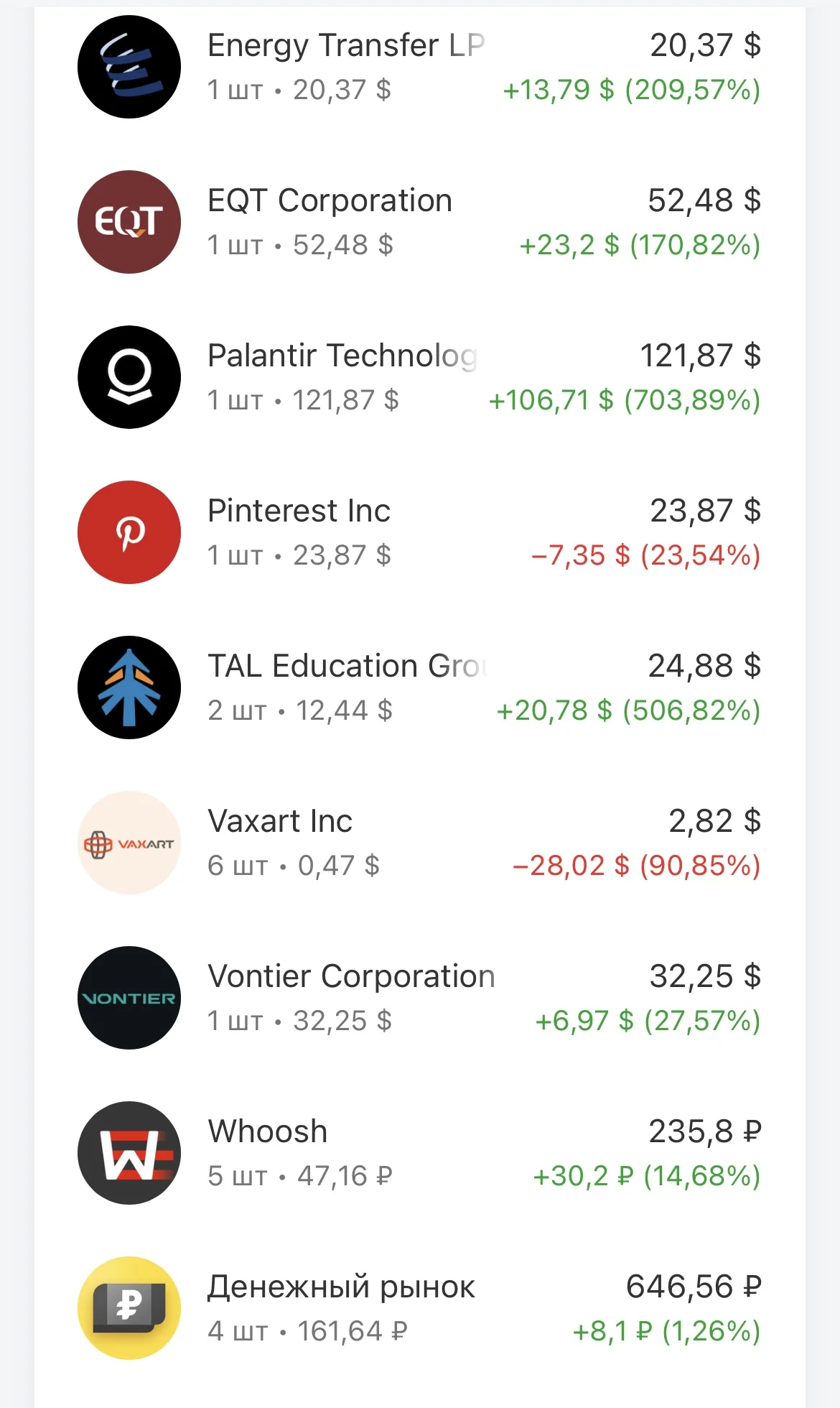This screenshot has width=840, height=1408.
Task: Tap the EQT Corporation logo icon
Action: pos(129,222)
